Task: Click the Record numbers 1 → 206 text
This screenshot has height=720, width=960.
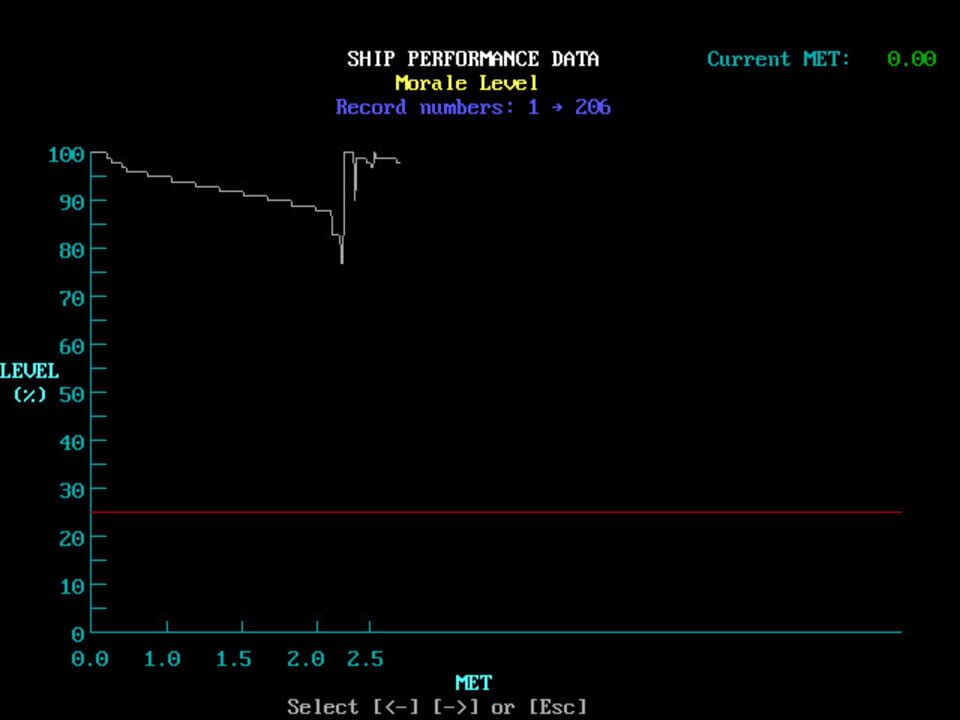Action: [x=473, y=107]
